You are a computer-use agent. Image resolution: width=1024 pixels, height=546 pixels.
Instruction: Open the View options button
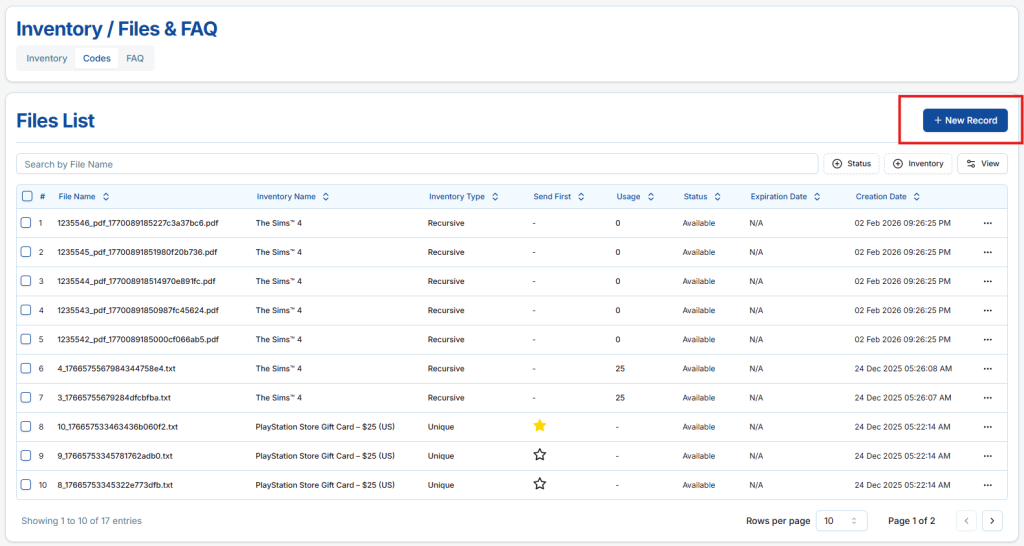coord(982,163)
